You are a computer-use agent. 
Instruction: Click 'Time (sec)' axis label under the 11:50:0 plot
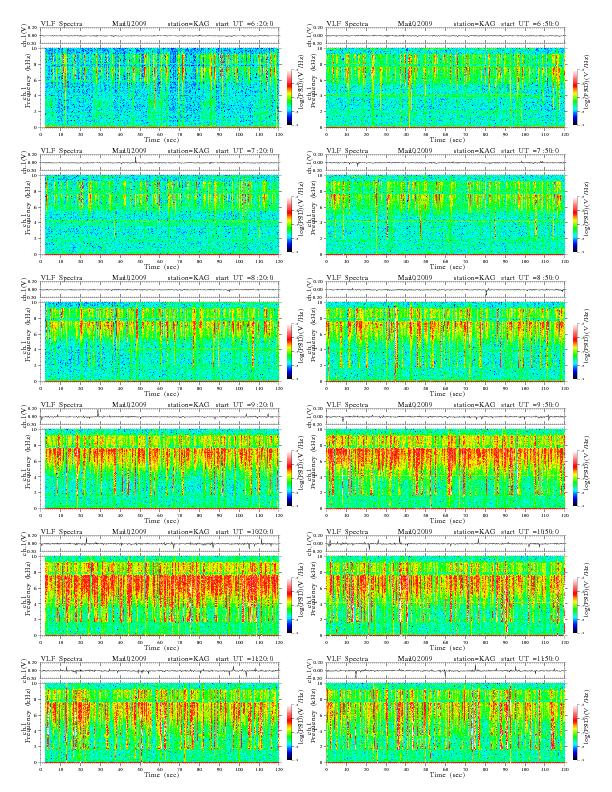[x=447, y=775]
